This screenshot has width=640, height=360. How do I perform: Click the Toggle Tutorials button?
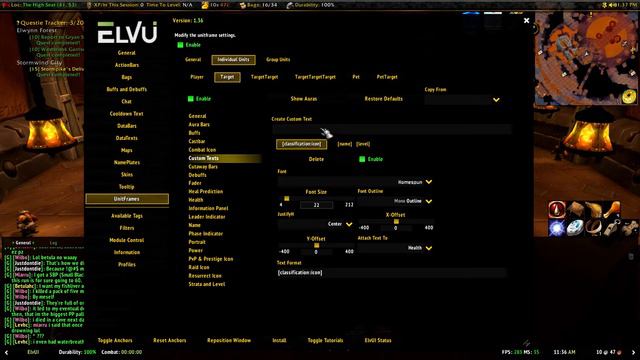(x=325, y=340)
